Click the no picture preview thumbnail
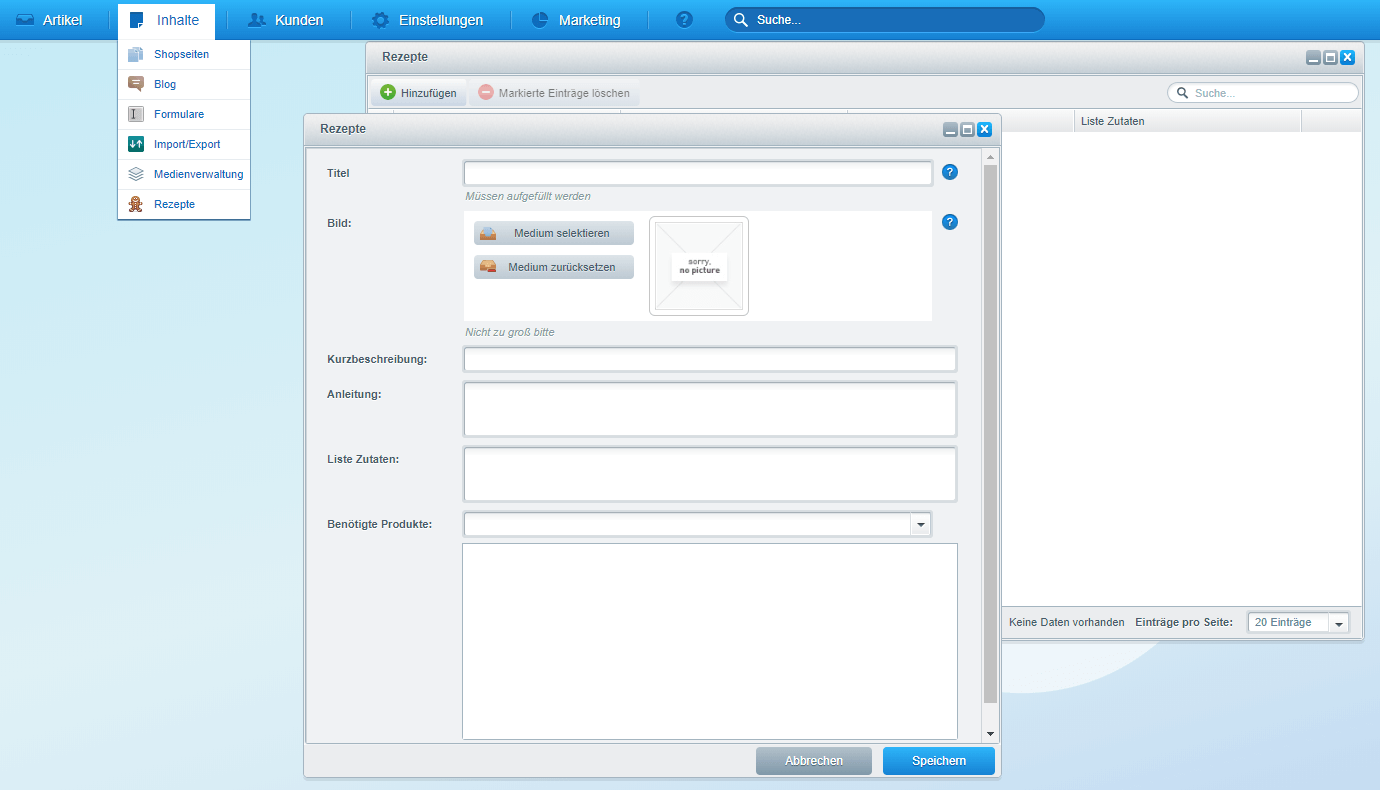Viewport: 1380px width, 790px height. pos(699,266)
